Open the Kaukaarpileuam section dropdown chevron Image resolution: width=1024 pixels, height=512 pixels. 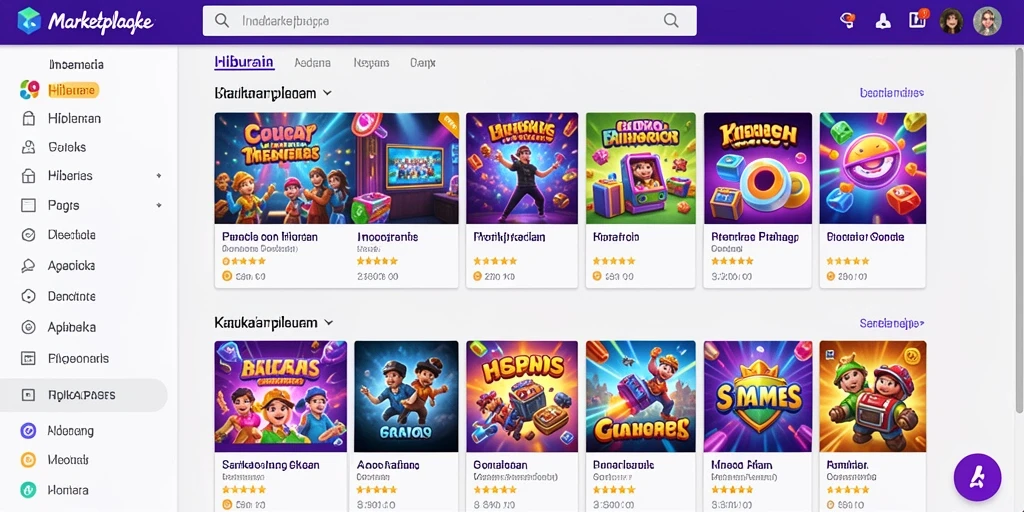tap(328, 323)
